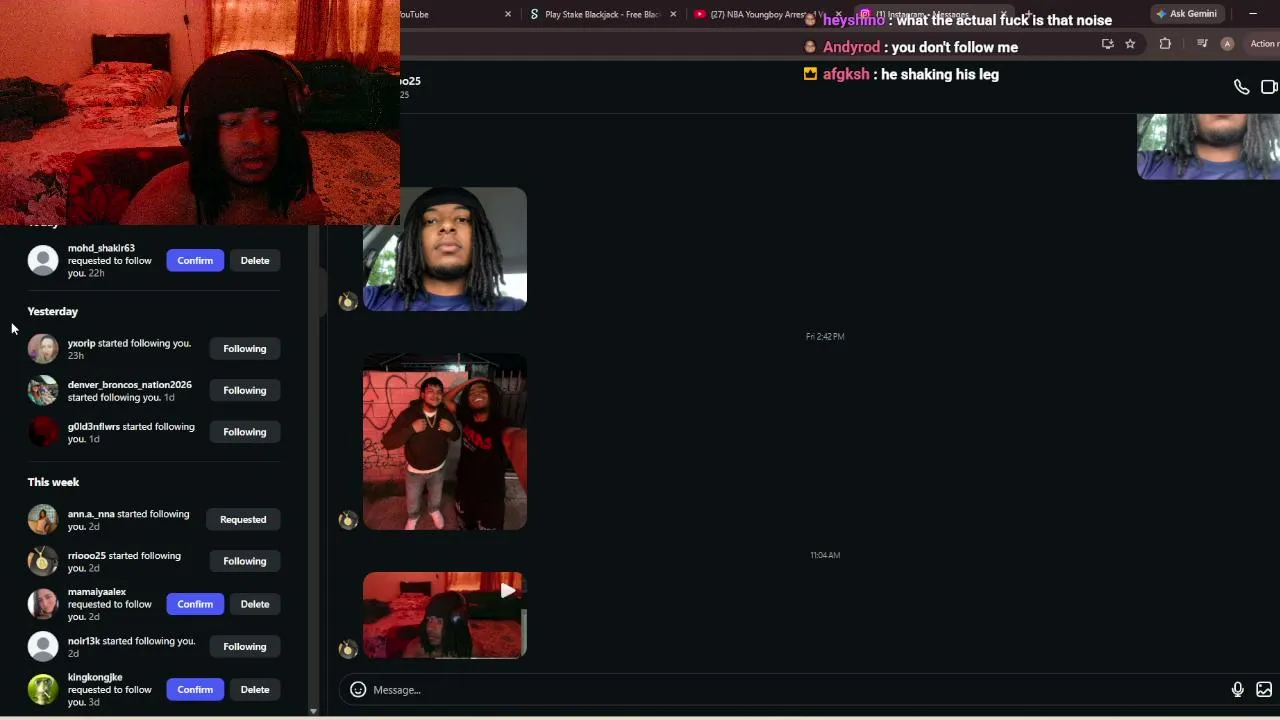This screenshot has height=720, width=1280.
Task: Close the YouTube tab
Action: 508,14
